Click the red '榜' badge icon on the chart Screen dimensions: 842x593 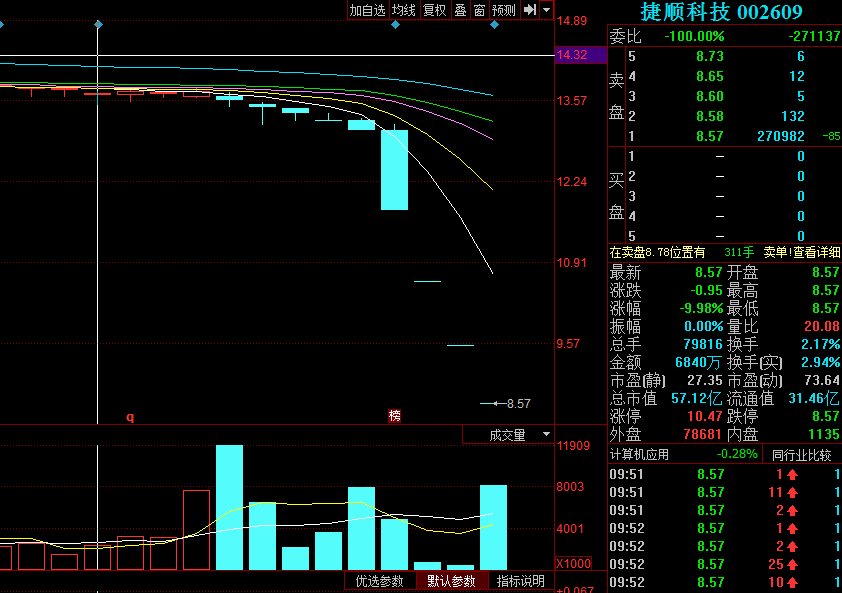(x=394, y=415)
